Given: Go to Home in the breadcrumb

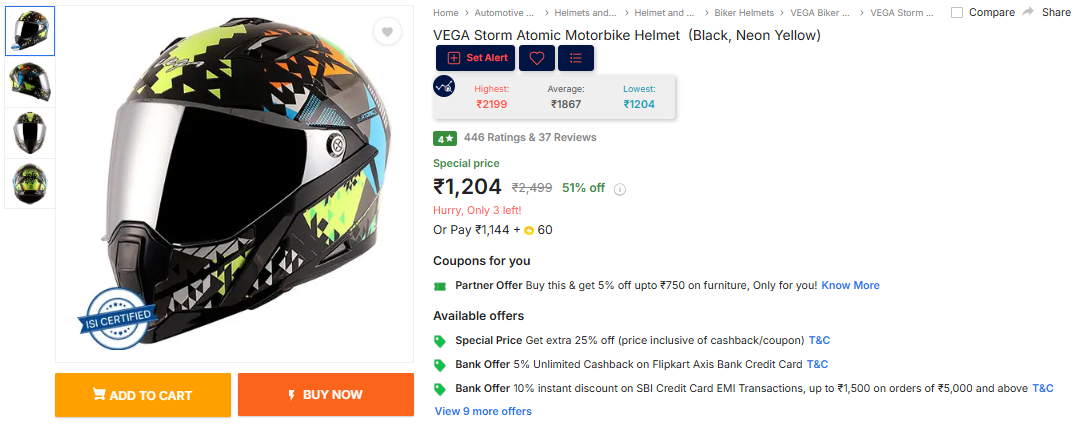Looking at the screenshot, I should click(446, 13).
